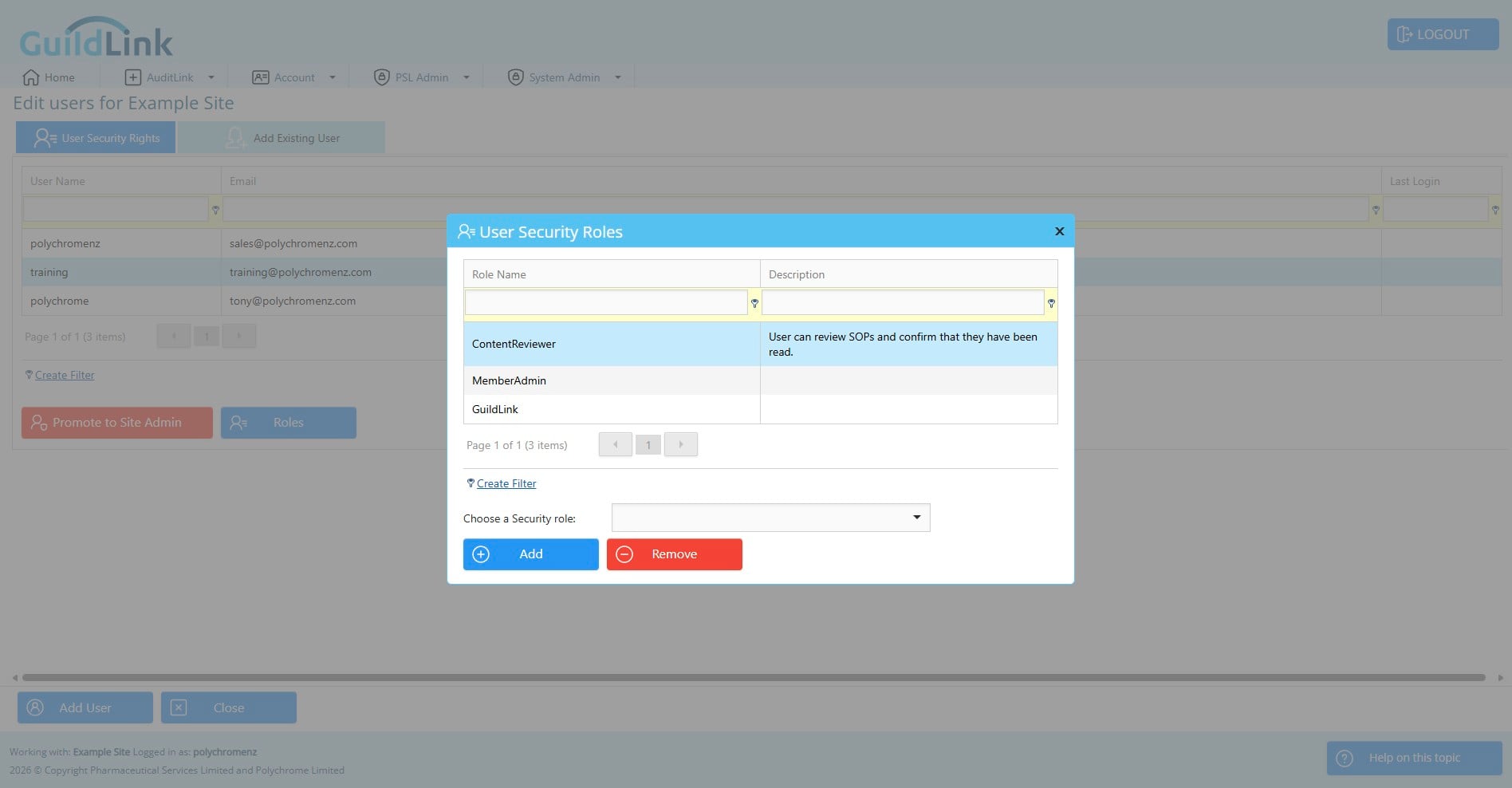This screenshot has height=788, width=1512.
Task: Focus the User Name filter input
Action: point(116,209)
